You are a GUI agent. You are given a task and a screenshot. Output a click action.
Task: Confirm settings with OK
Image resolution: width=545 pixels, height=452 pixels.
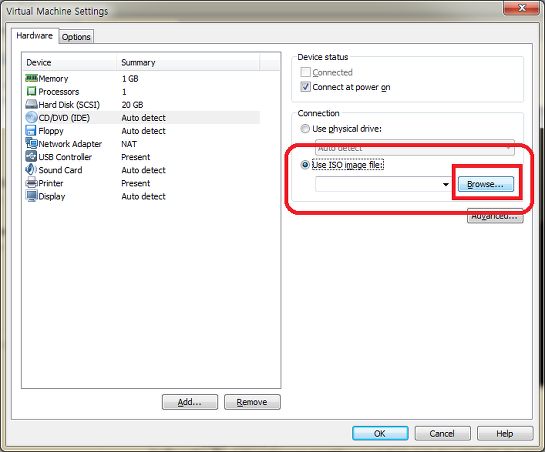coord(380,434)
